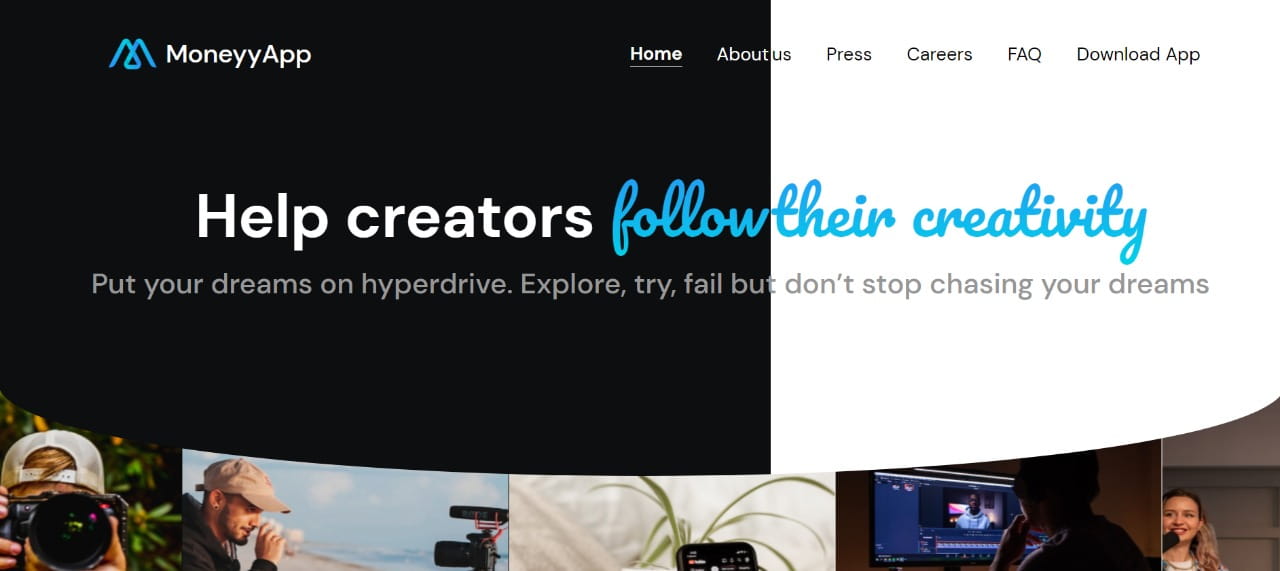Go to the About us page
Image resolution: width=1280 pixels, height=571 pixels.
(754, 54)
